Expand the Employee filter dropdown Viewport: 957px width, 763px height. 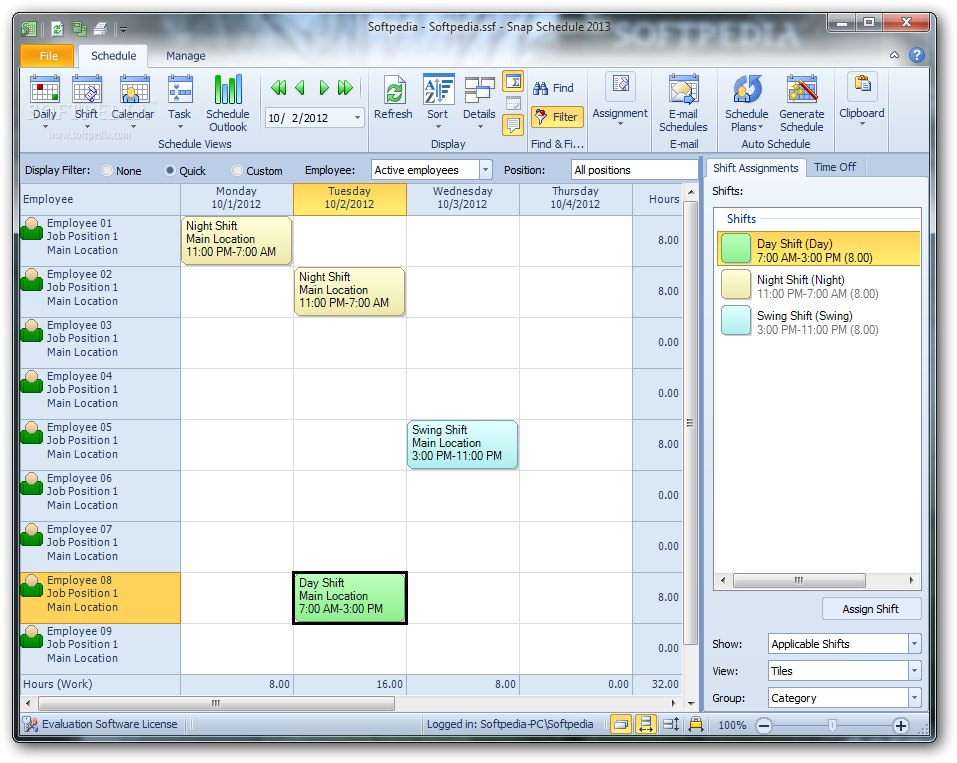click(486, 170)
